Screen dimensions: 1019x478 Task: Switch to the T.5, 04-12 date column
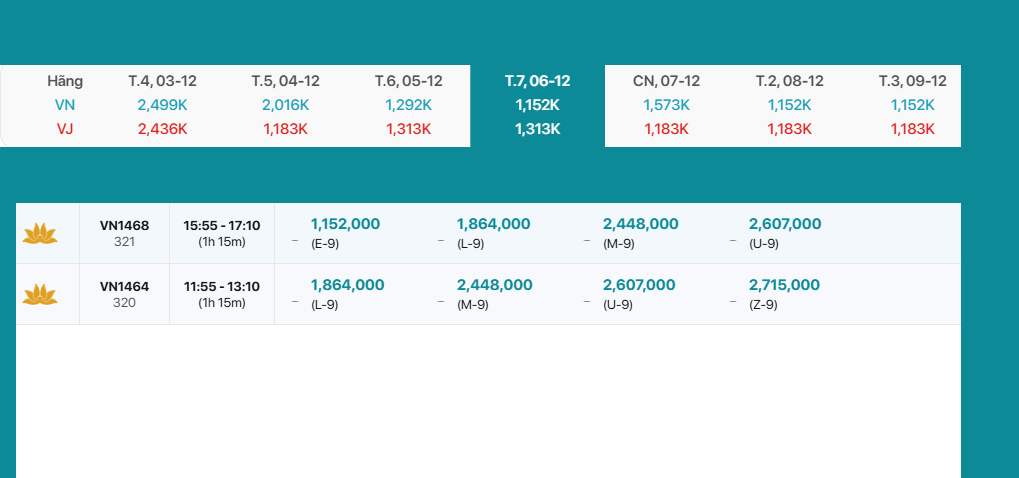click(286, 81)
